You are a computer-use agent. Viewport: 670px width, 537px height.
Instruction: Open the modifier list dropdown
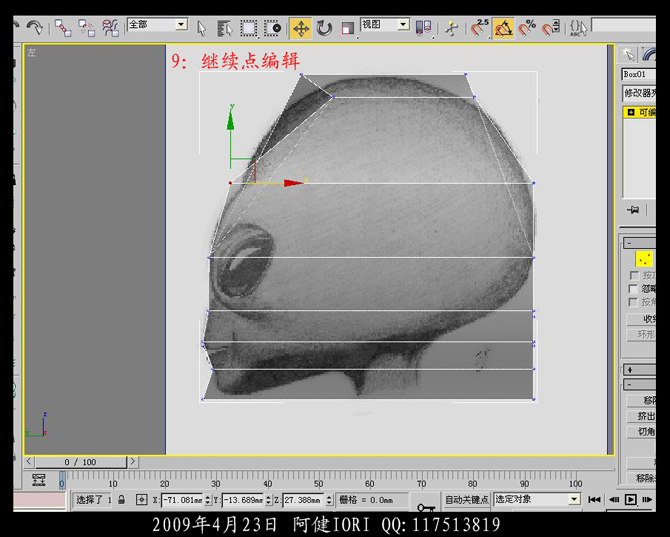pos(638,93)
